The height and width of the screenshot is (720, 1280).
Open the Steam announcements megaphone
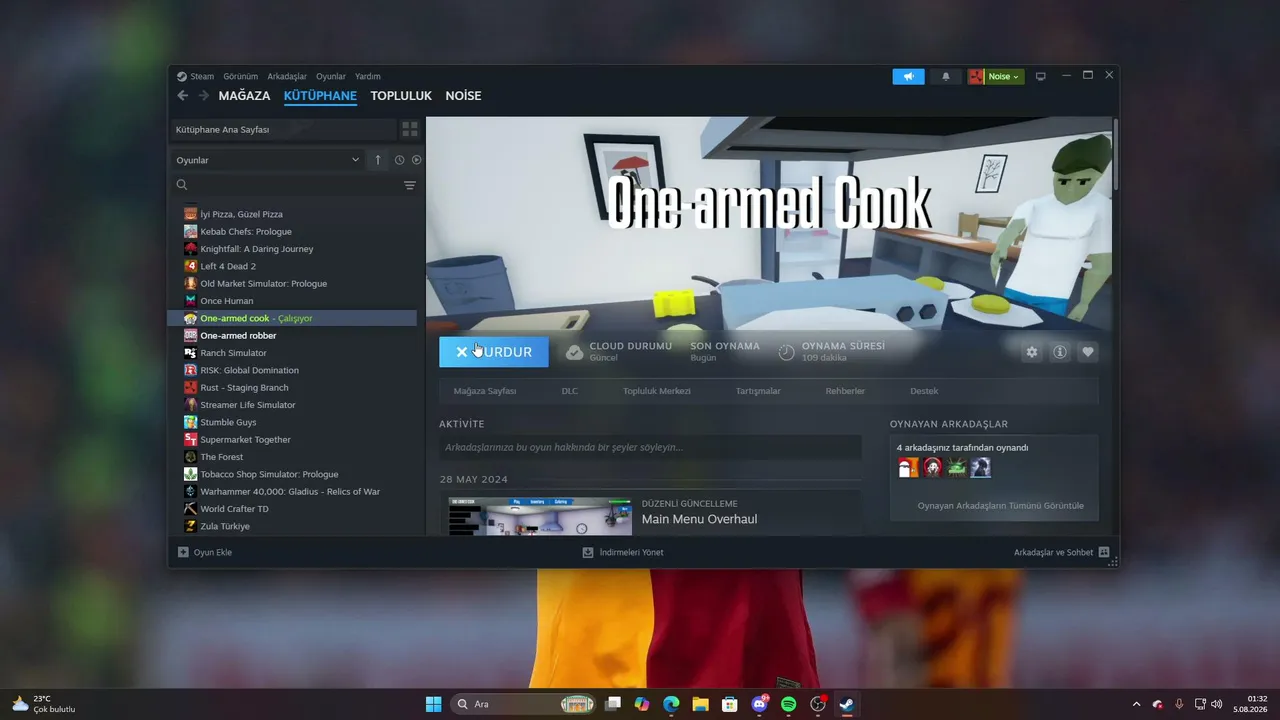point(908,77)
